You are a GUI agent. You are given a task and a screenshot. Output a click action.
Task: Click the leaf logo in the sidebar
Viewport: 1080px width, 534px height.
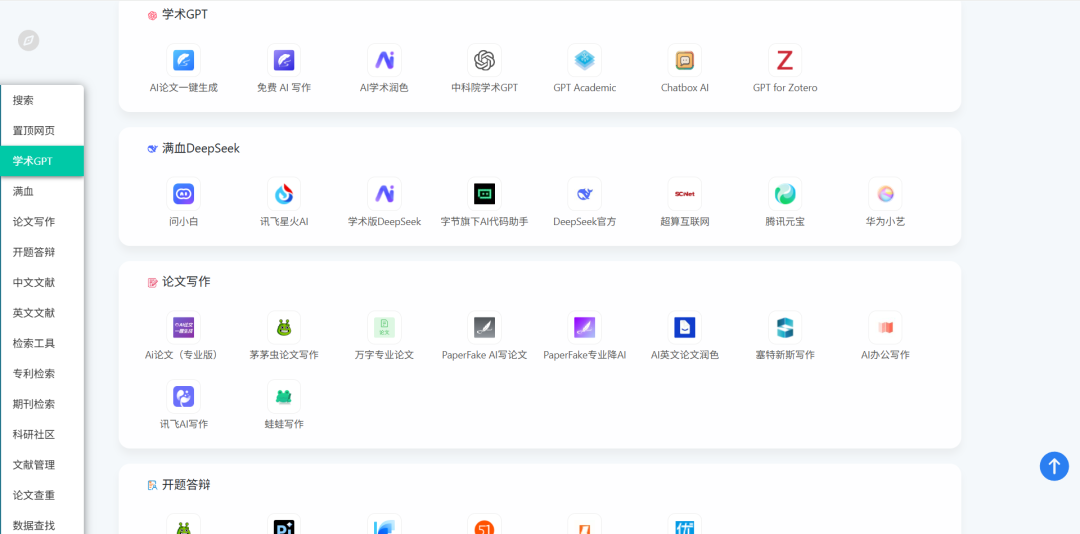[29, 41]
